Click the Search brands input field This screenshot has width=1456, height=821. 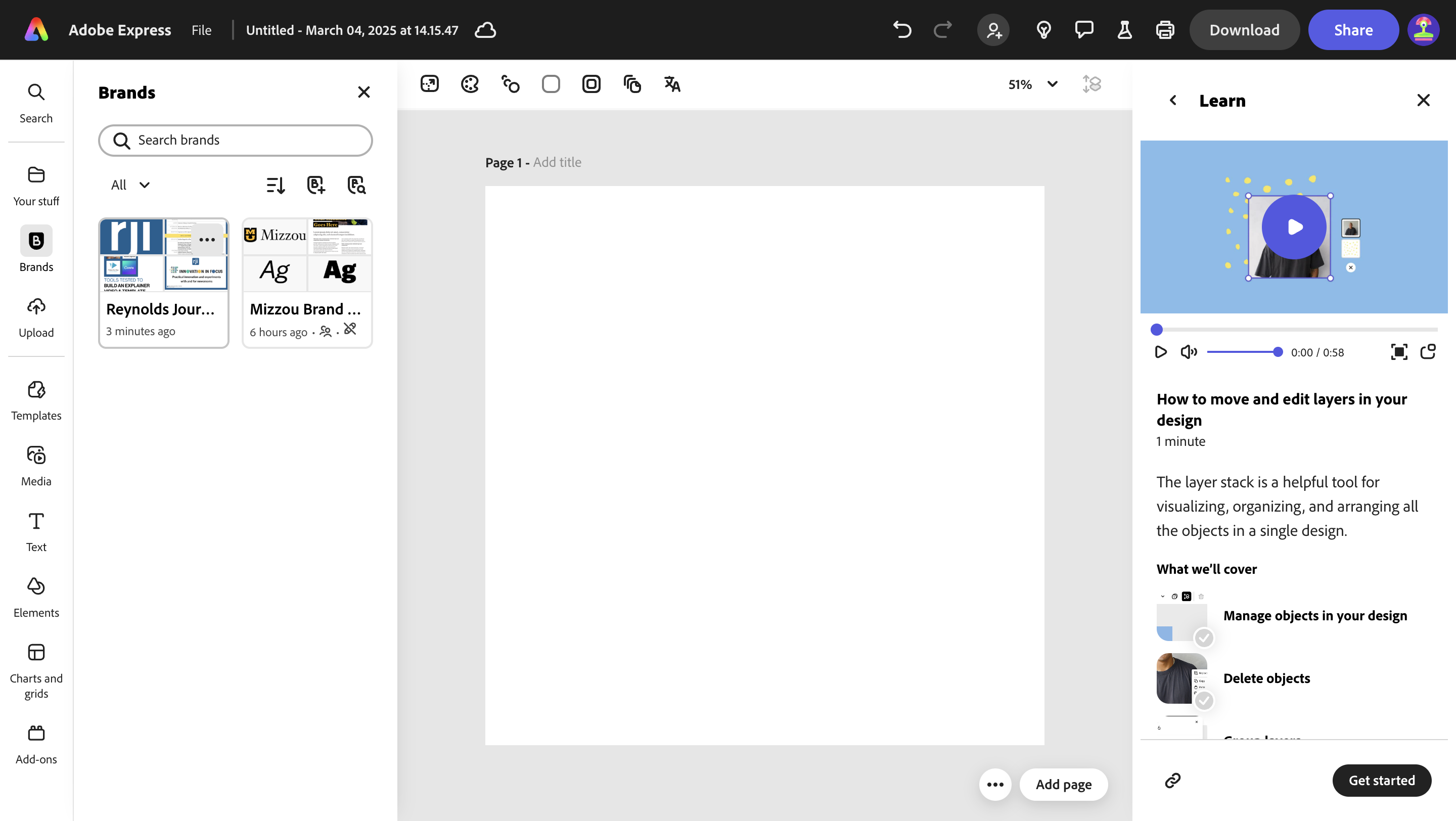click(236, 140)
